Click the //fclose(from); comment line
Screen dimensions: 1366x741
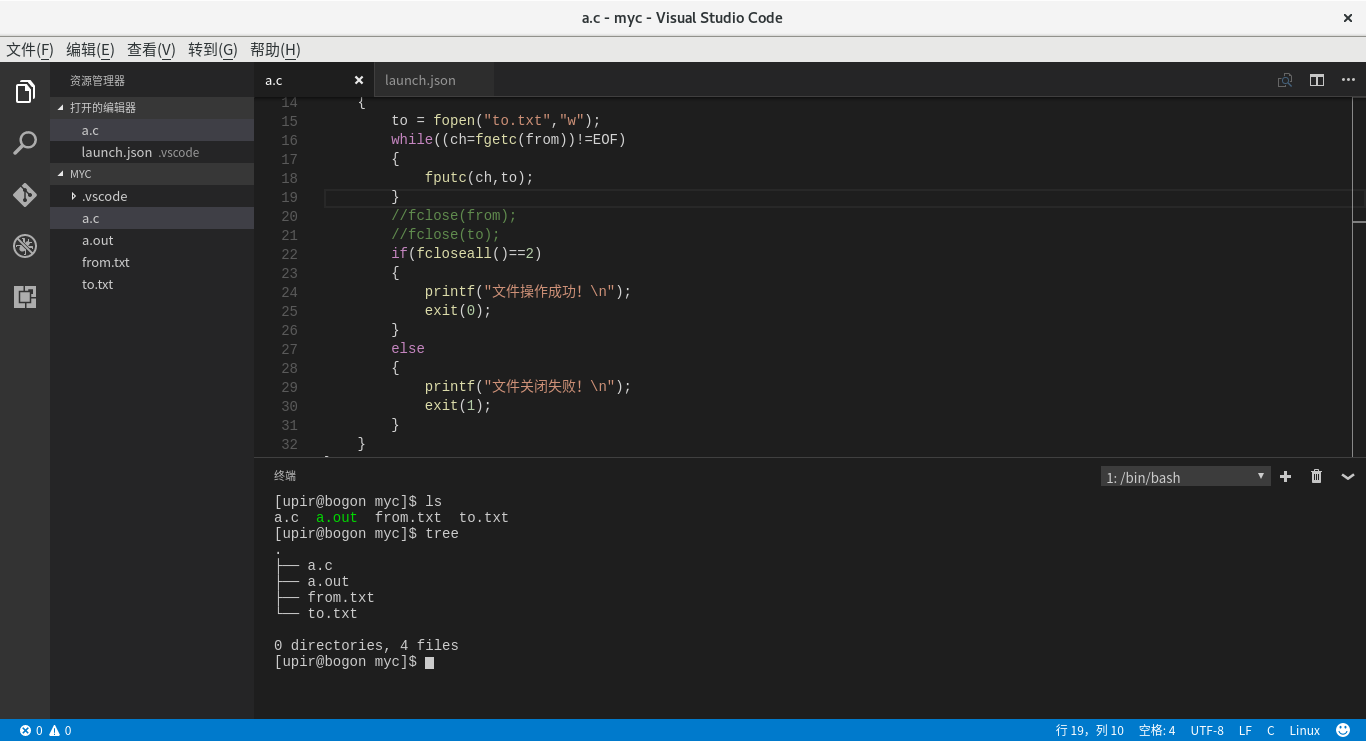454,216
